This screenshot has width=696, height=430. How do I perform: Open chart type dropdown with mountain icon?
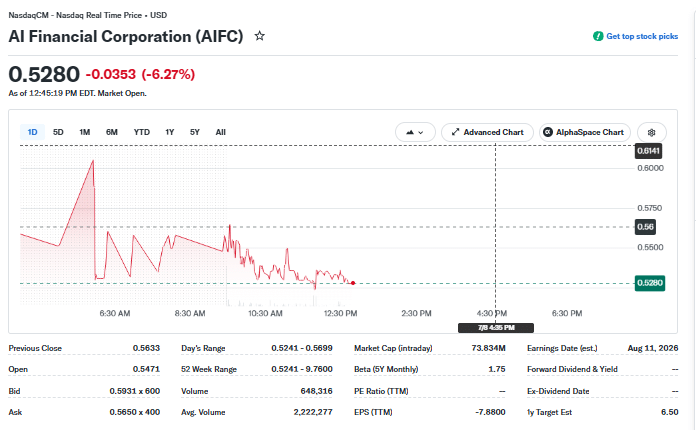[x=415, y=132]
